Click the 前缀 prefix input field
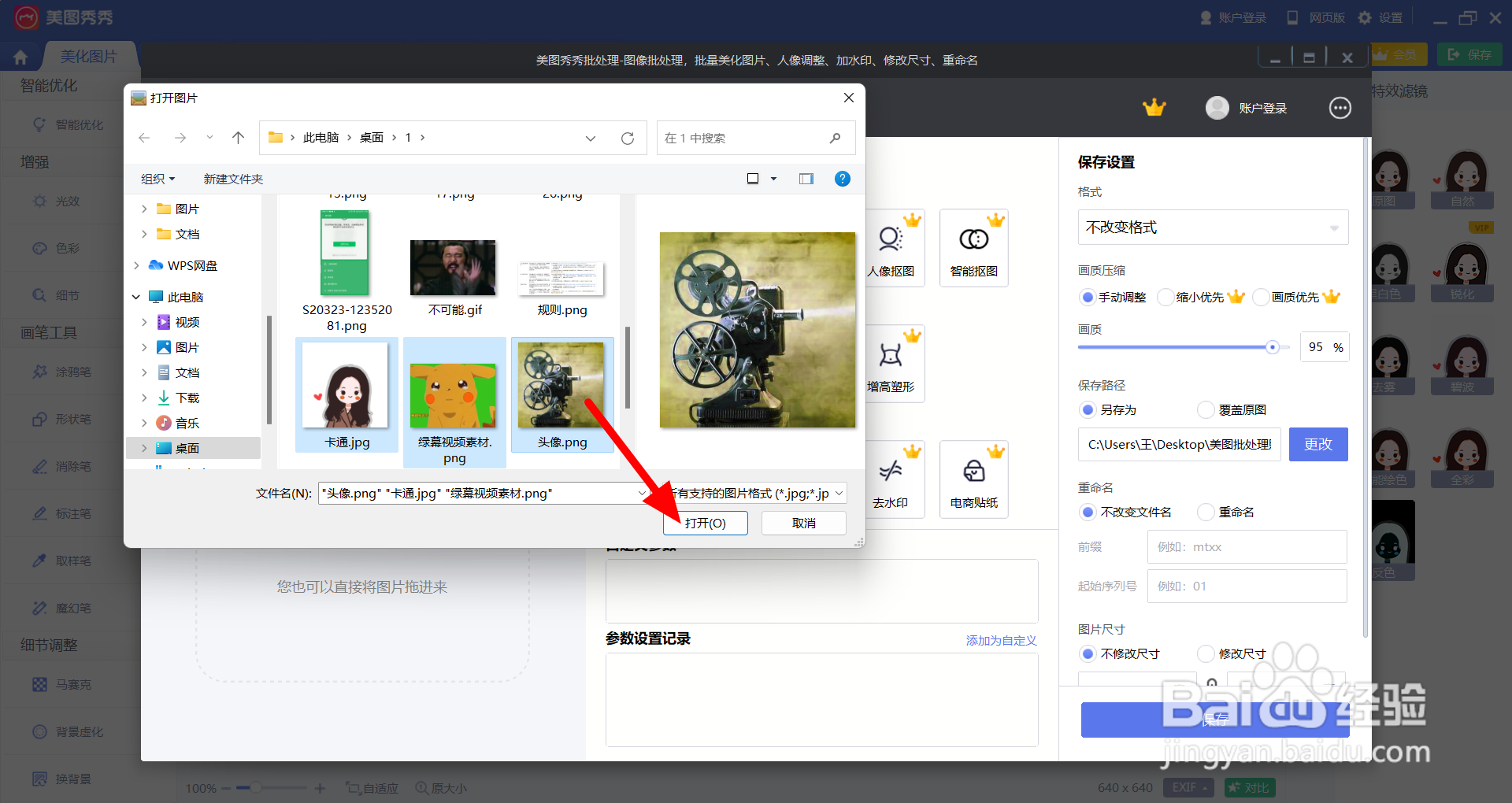Image resolution: width=1512 pixels, height=803 pixels. pos(1247,547)
